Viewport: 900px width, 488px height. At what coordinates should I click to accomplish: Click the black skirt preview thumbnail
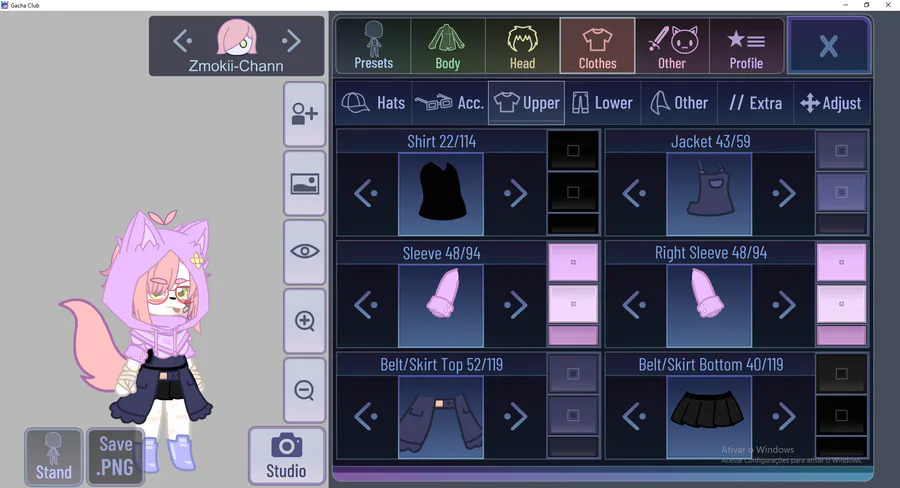709,417
